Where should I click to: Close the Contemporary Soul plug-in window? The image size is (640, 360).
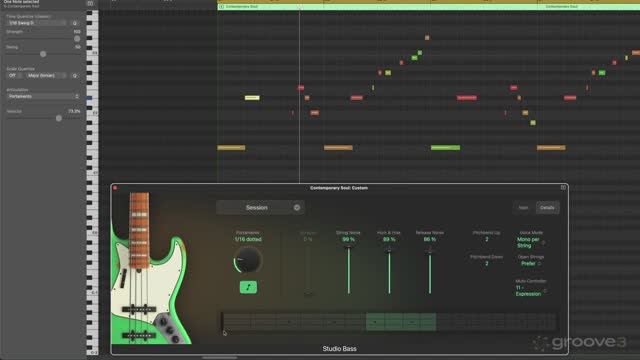coord(115,188)
